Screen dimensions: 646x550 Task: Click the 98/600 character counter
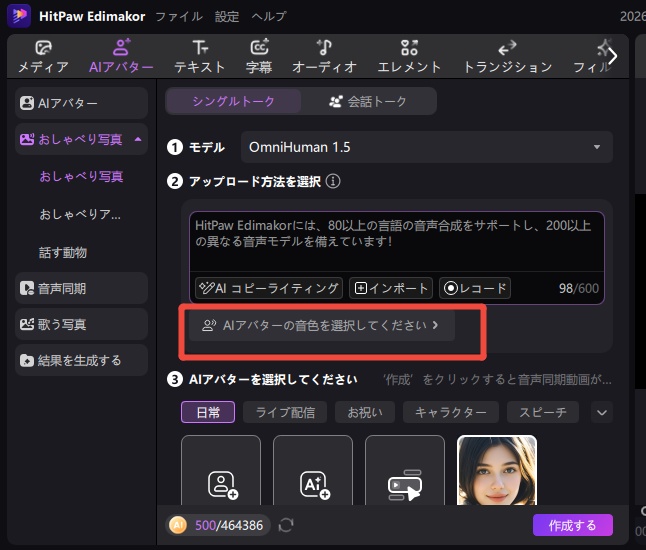[x=578, y=288]
